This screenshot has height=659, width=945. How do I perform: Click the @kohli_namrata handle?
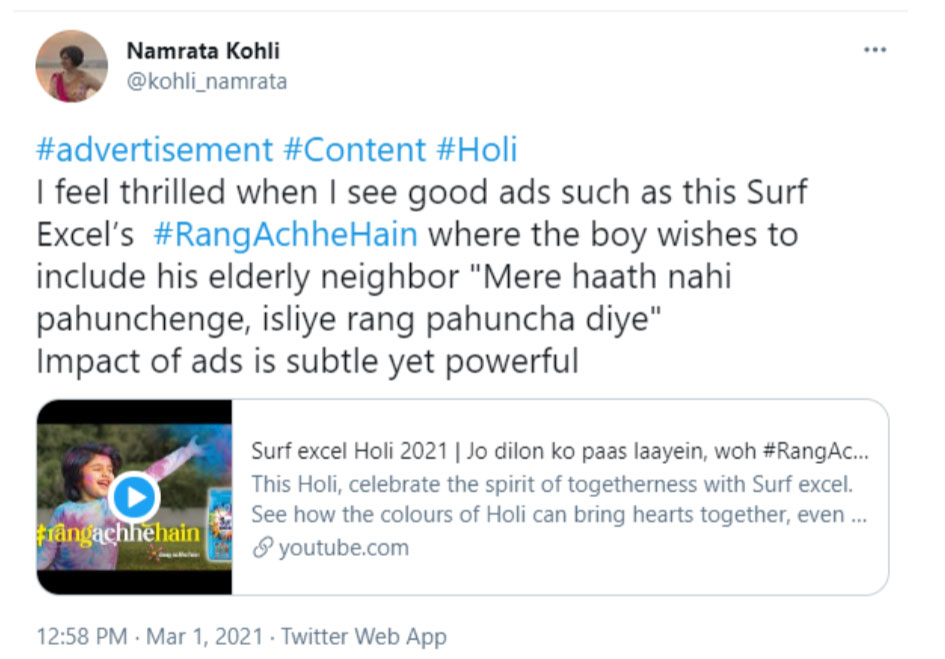coord(206,82)
